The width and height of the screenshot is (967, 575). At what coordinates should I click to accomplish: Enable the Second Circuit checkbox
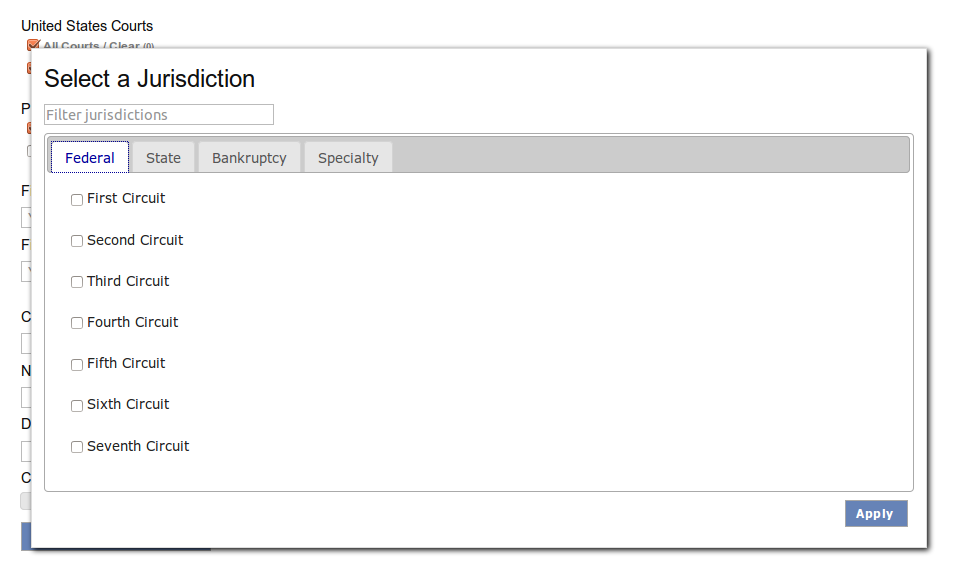tap(77, 241)
